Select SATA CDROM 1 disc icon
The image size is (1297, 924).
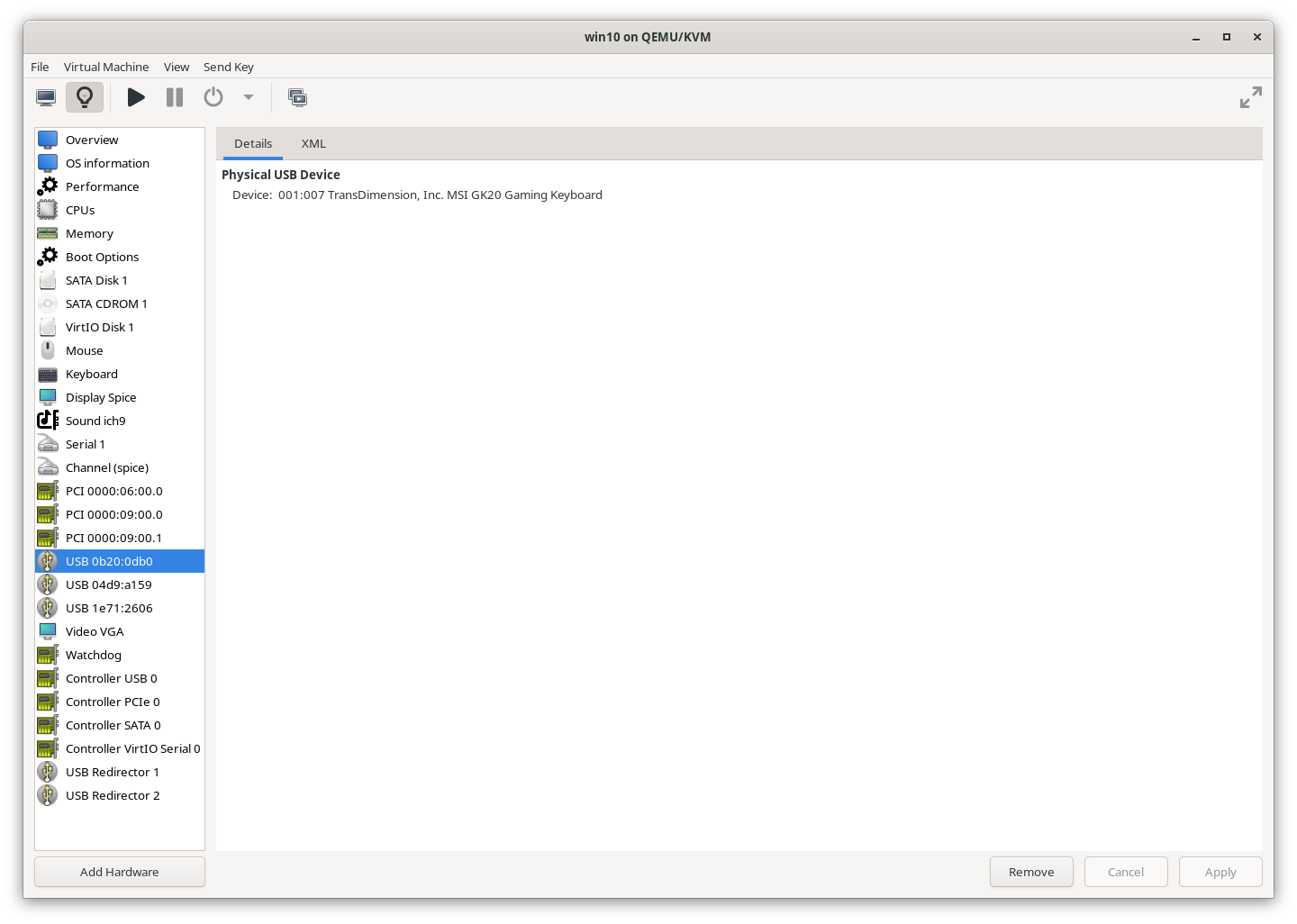(x=48, y=303)
